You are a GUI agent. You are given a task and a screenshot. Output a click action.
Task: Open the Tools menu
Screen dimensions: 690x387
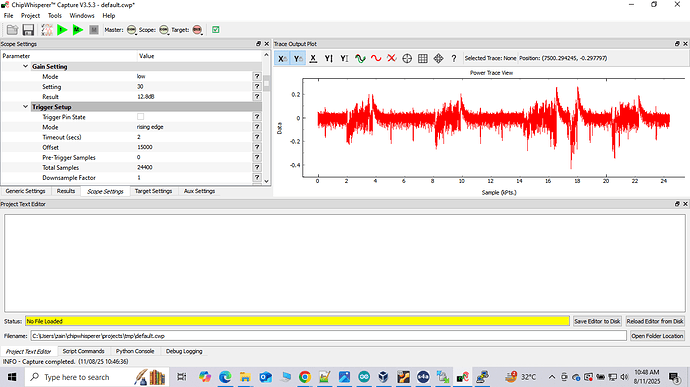click(55, 15)
